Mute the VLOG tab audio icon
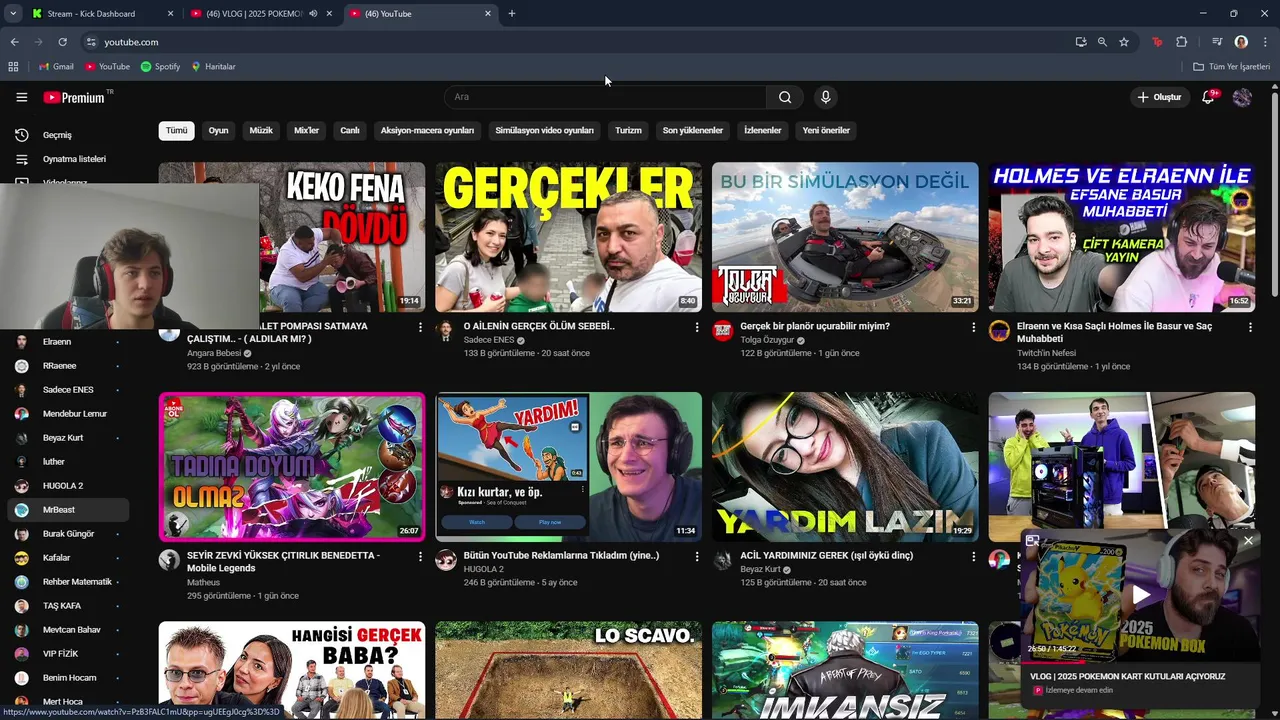 (x=313, y=14)
